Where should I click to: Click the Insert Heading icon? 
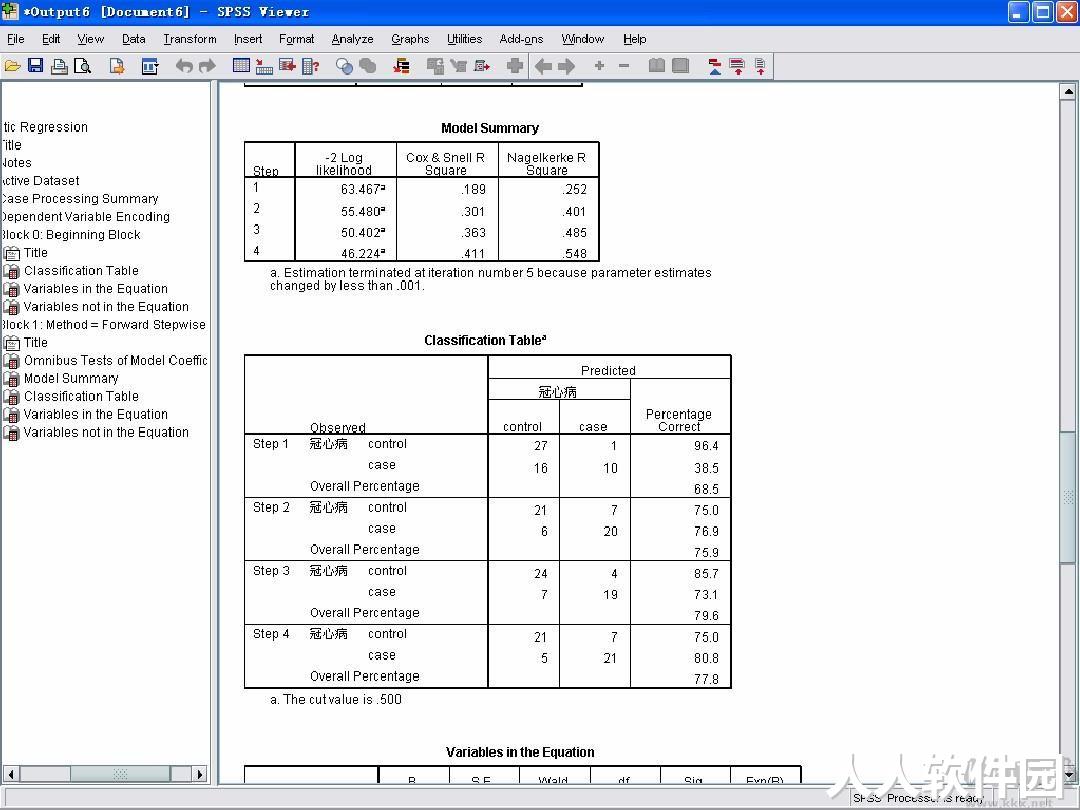tap(715, 66)
